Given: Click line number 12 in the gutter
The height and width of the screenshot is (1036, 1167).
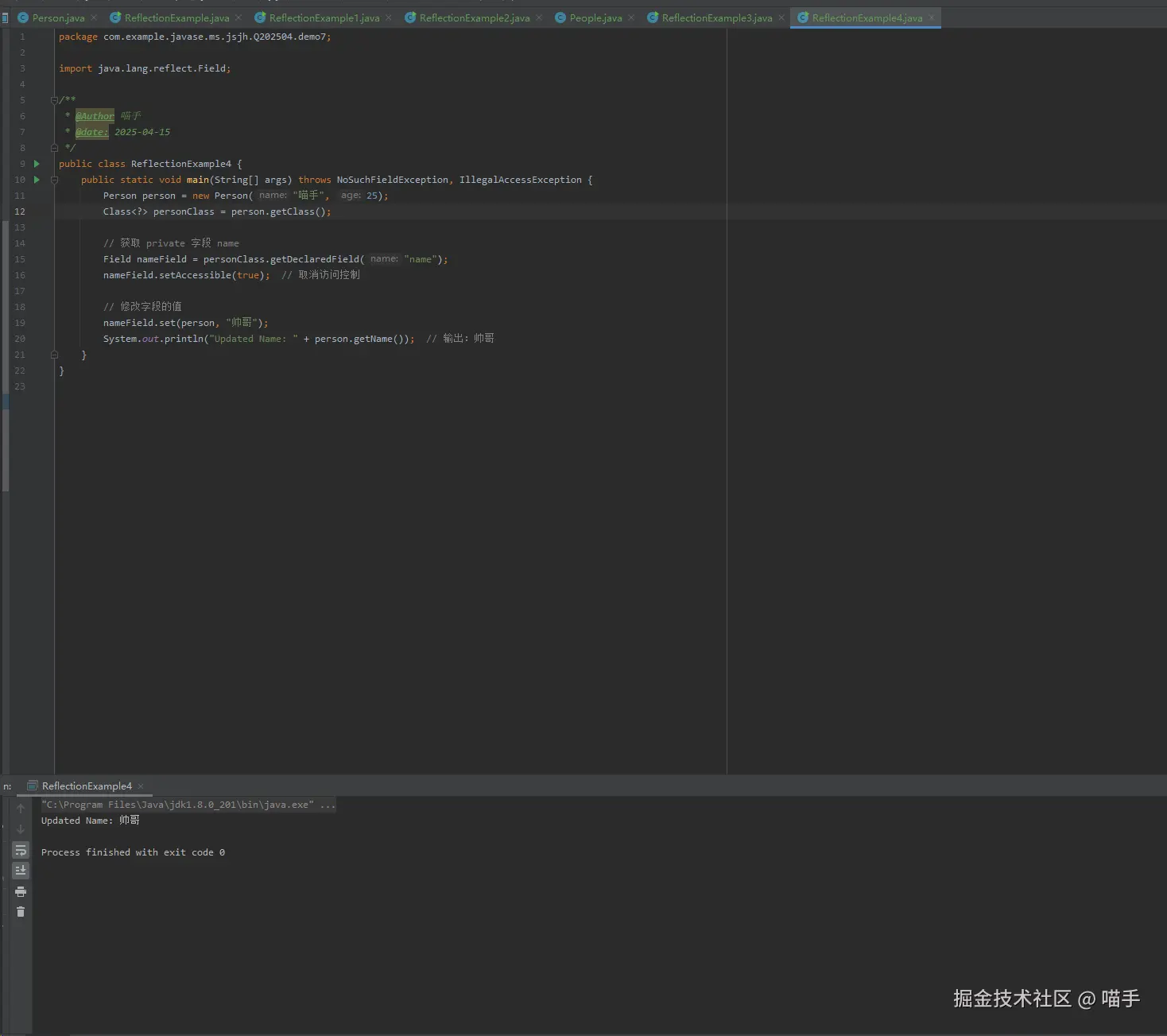Looking at the screenshot, I should click(20, 211).
